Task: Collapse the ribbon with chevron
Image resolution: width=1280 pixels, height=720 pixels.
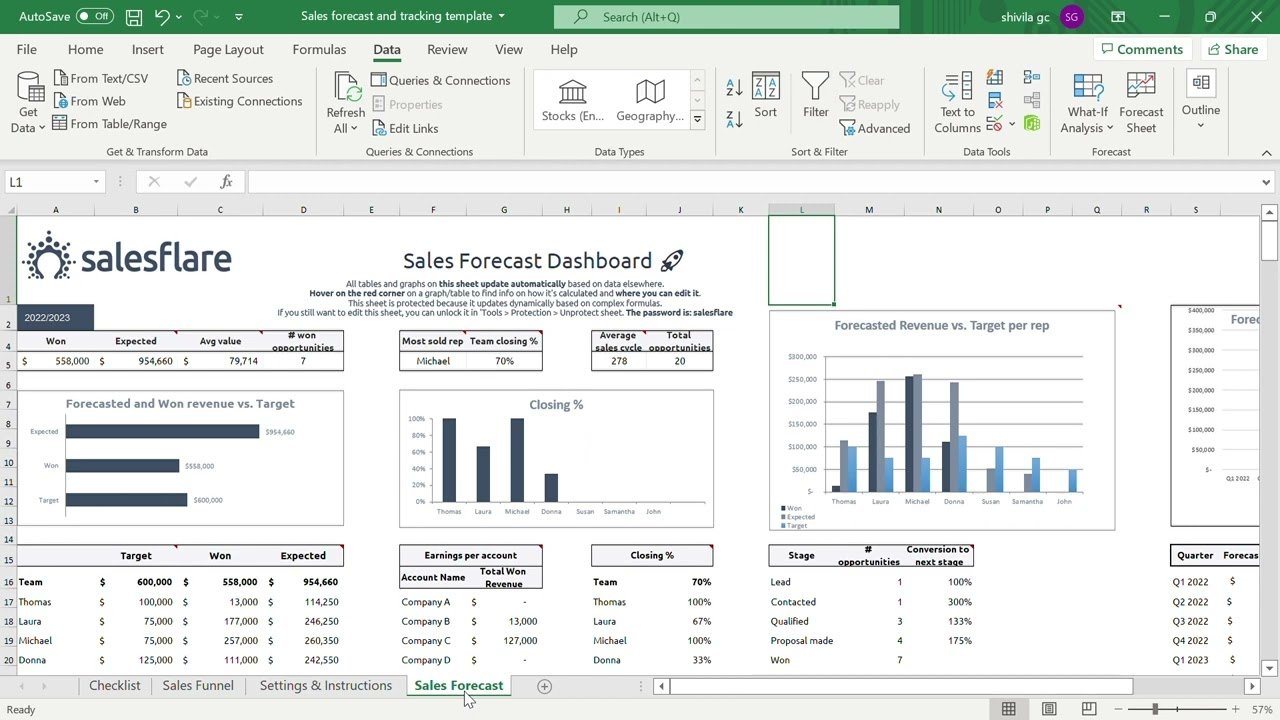Action: coord(1266,152)
